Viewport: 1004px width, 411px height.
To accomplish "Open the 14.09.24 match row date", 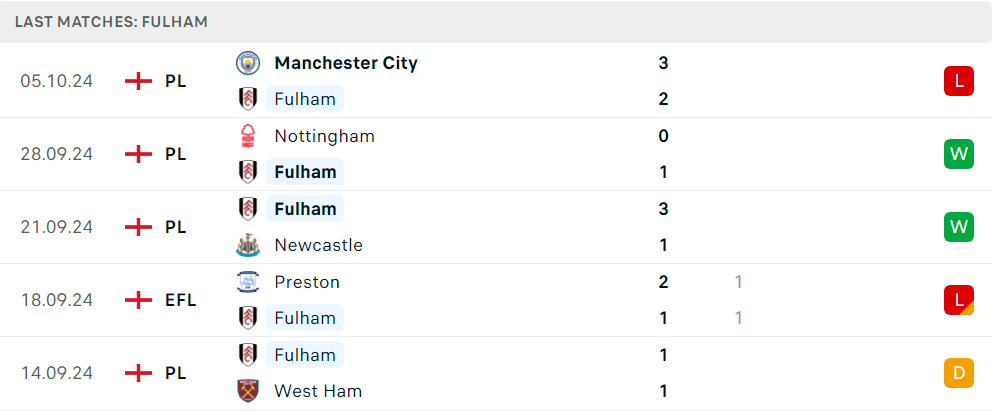I will [56, 373].
